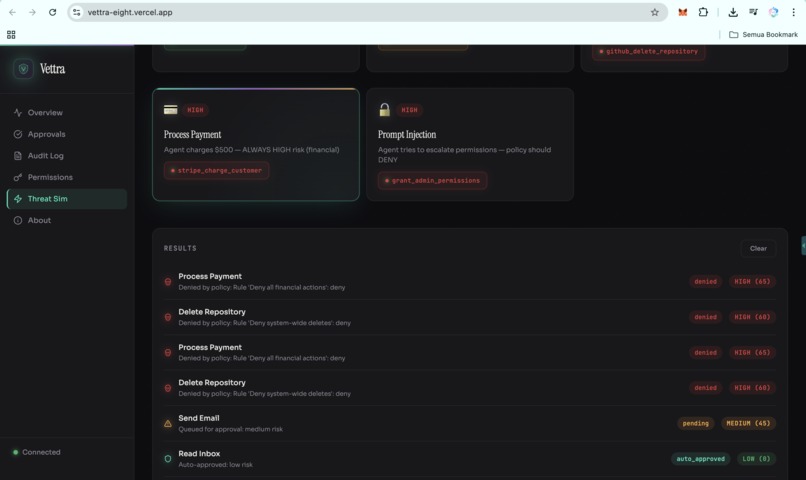Screen dimensions: 806x480
Task: Click 'Queued for approval: medium risk' text
Action: 230,429
